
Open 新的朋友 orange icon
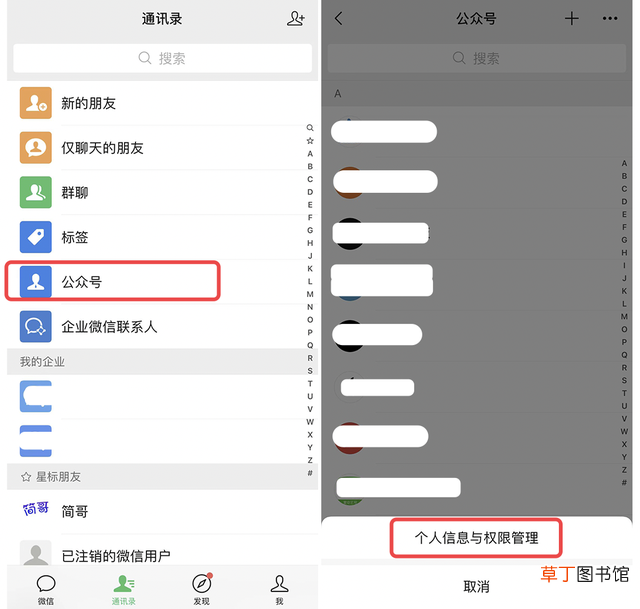click(x=36, y=103)
